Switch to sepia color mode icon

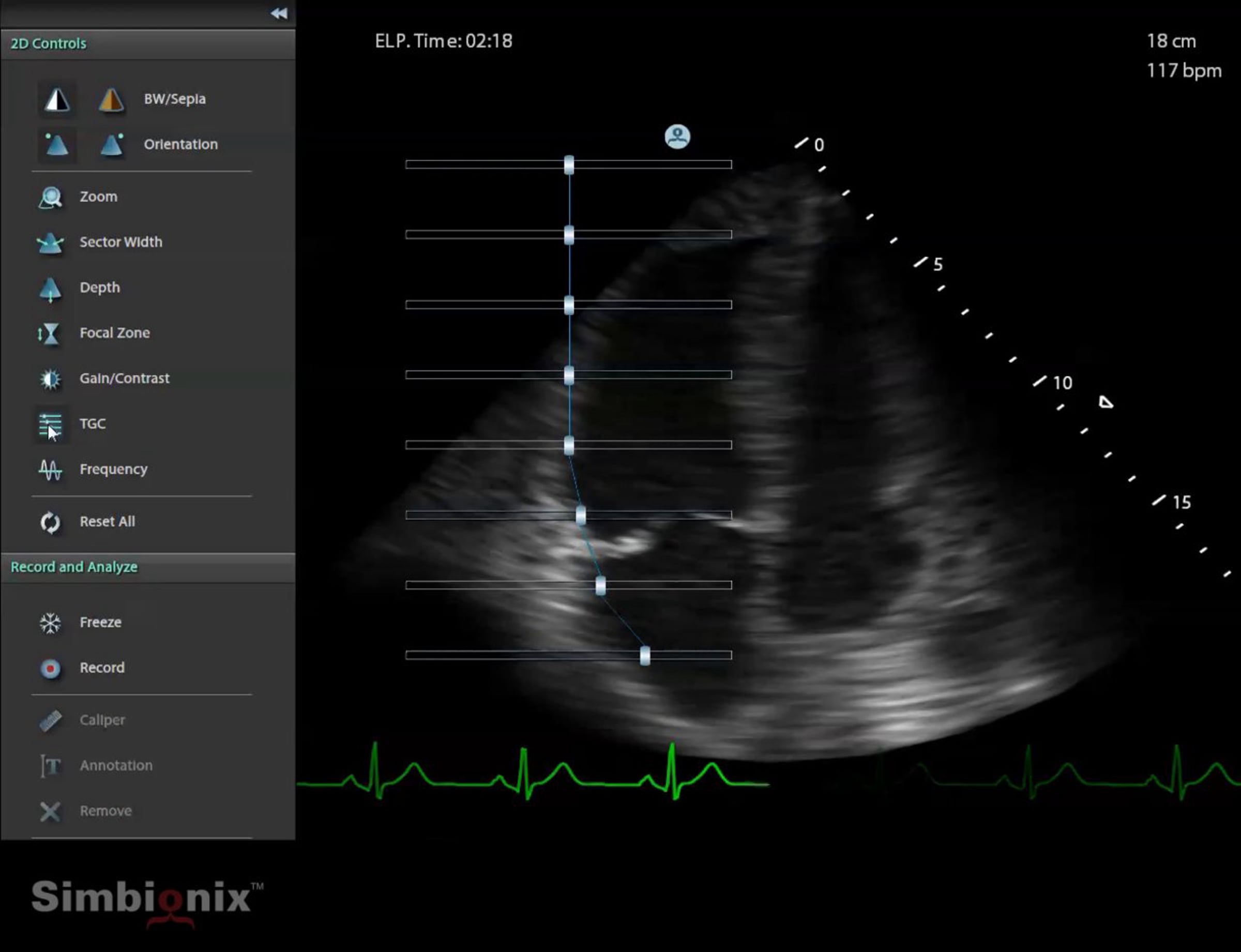coord(111,100)
